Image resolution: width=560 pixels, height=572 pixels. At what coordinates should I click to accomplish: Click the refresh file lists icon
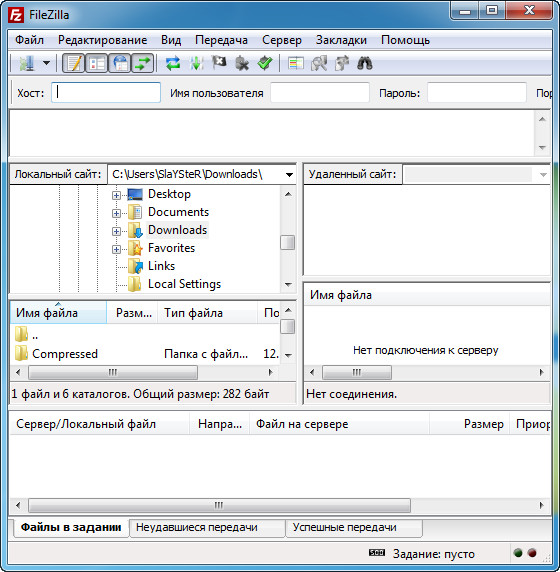173,63
